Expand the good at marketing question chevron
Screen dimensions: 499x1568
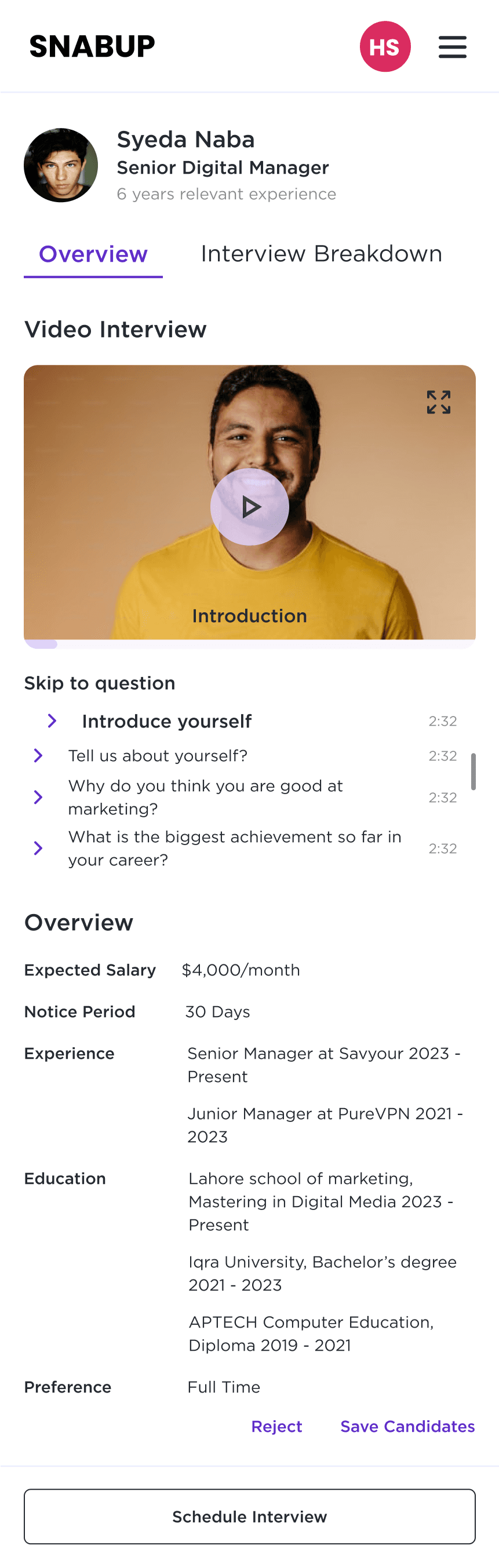tap(38, 797)
